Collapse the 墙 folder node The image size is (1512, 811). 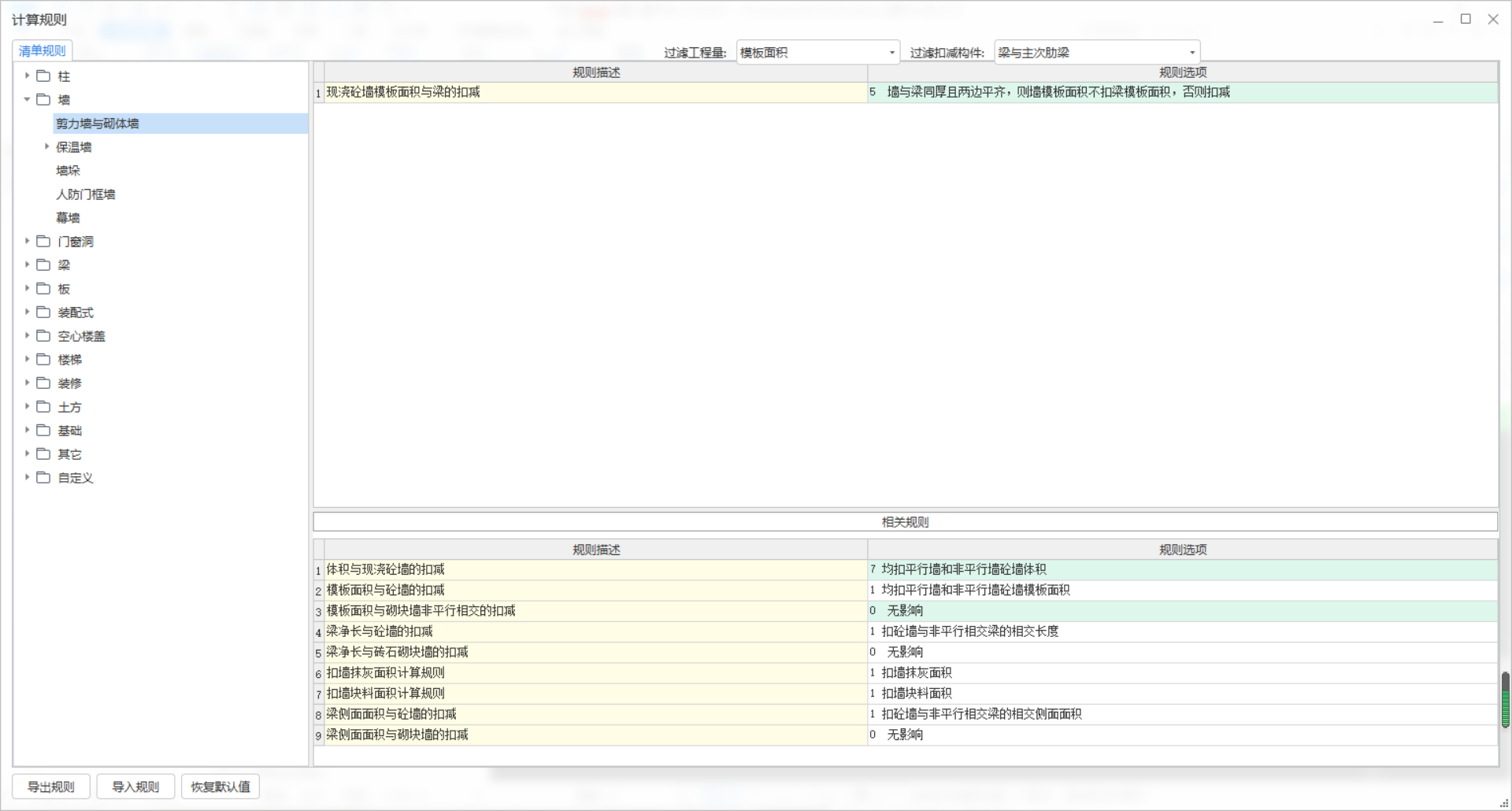(x=27, y=99)
